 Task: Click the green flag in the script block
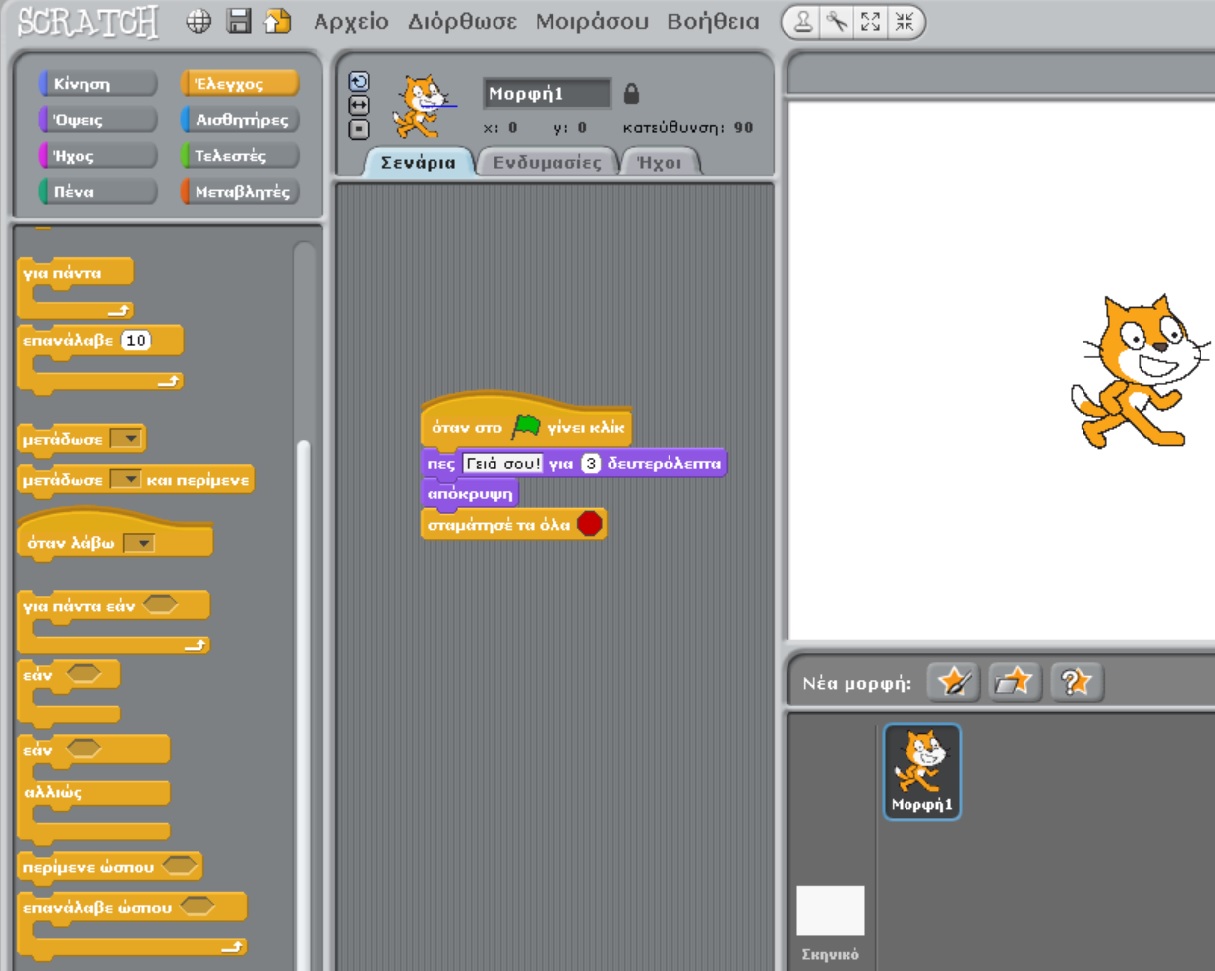(x=526, y=427)
